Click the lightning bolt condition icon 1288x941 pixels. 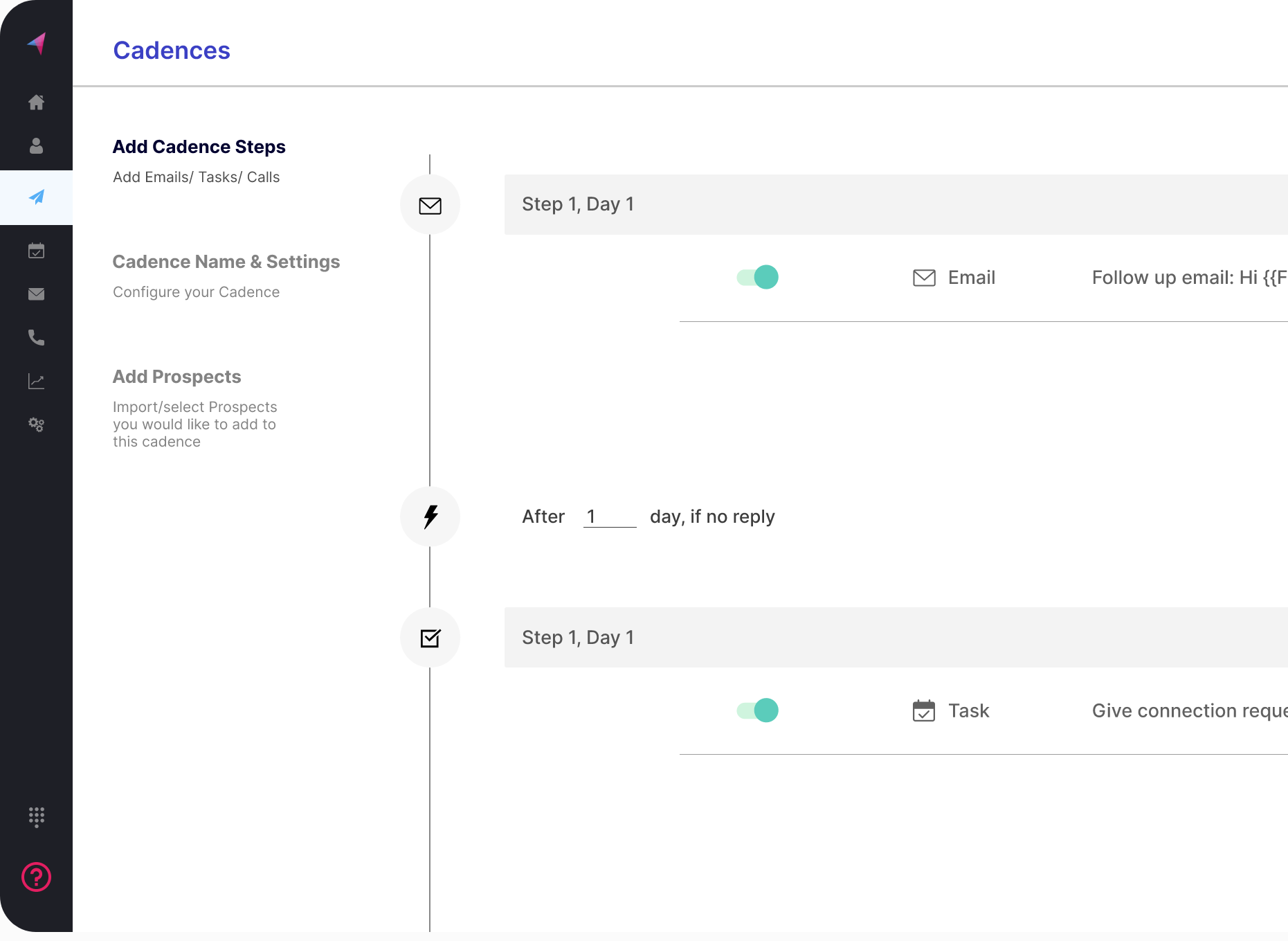coord(430,517)
